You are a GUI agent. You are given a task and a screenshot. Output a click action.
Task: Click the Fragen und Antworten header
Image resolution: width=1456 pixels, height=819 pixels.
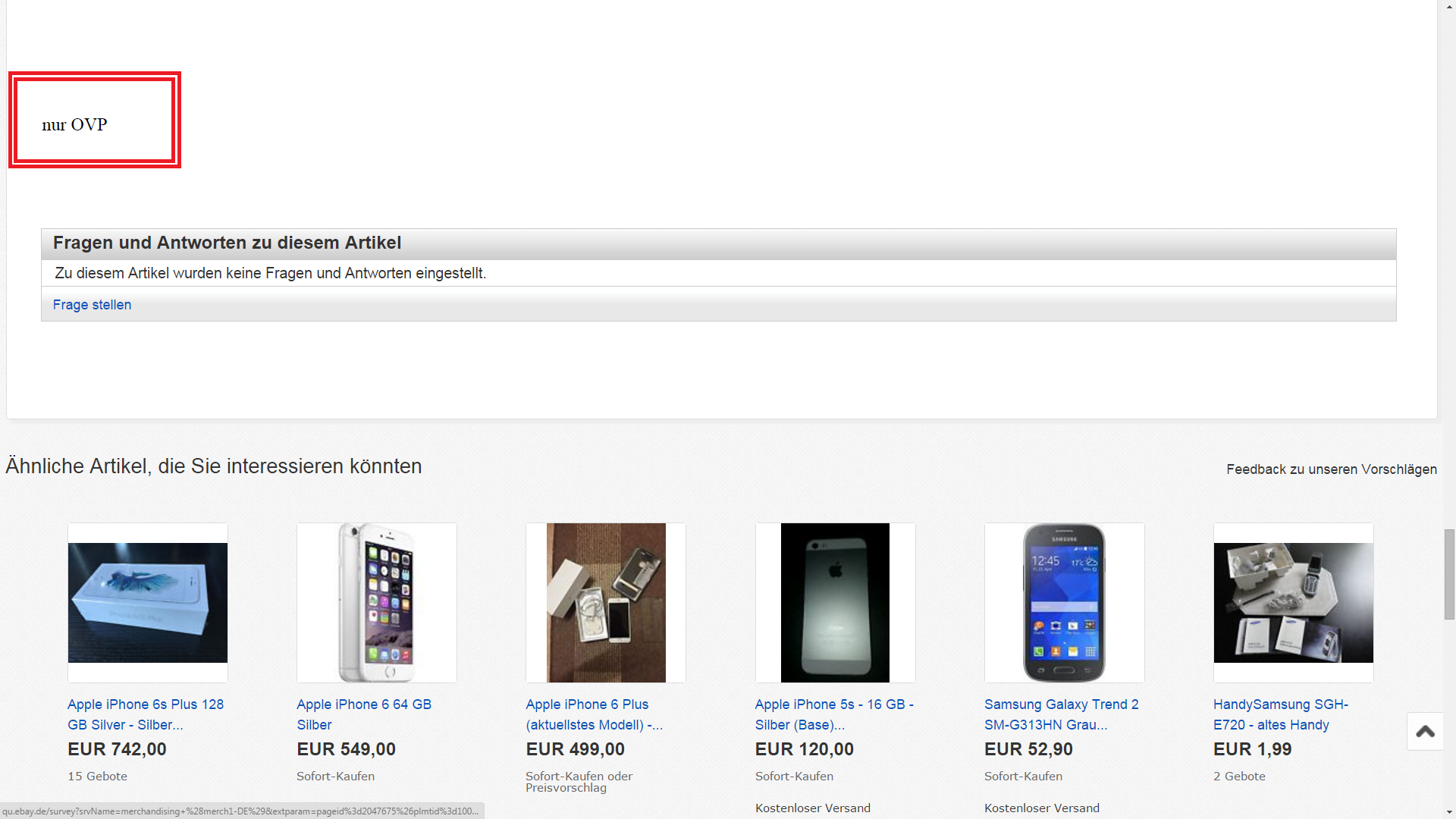(x=227, y=243)
